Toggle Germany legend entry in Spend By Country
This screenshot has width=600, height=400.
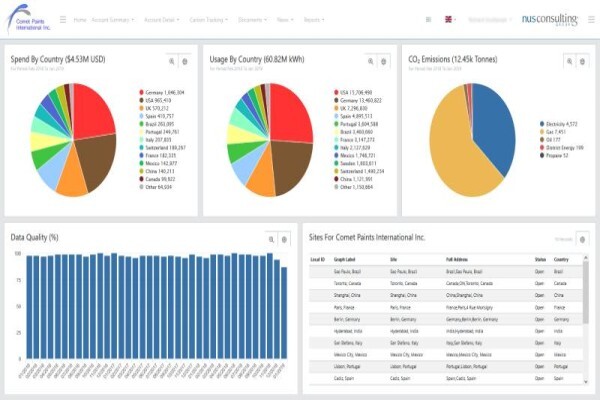[x=161, y=92]
